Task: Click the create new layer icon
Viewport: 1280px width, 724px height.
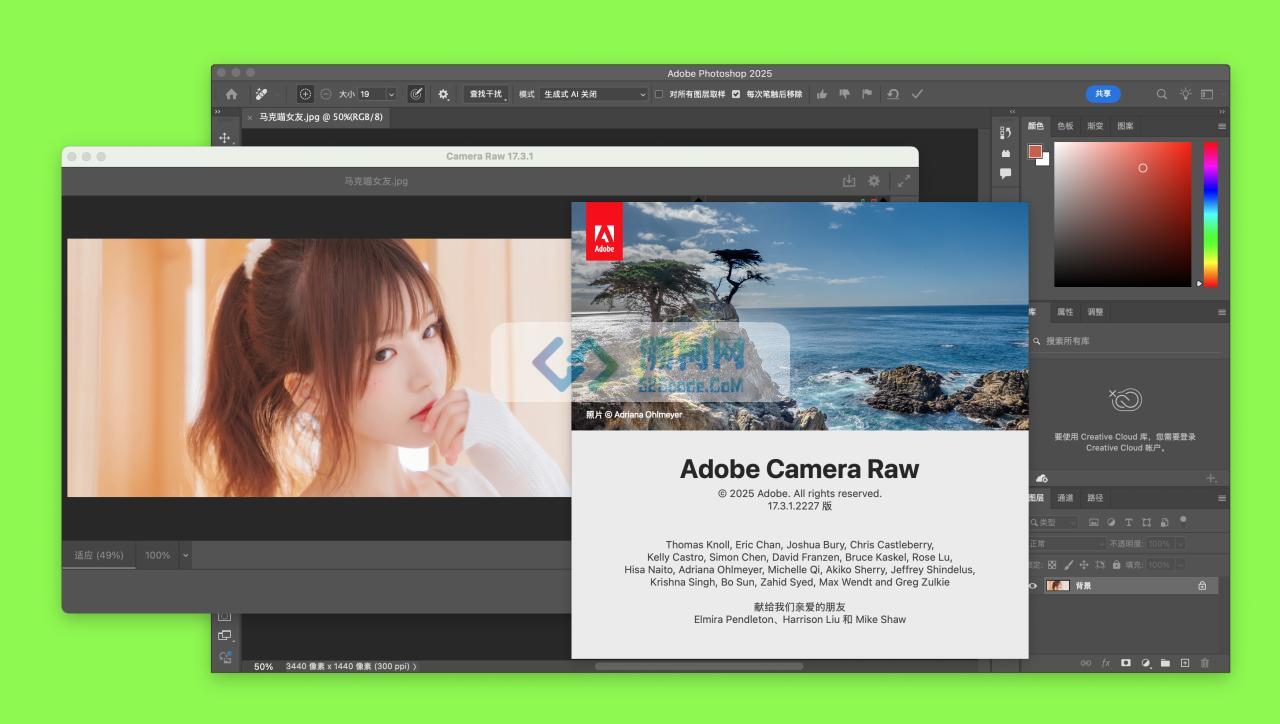Action: [1185, 663]
